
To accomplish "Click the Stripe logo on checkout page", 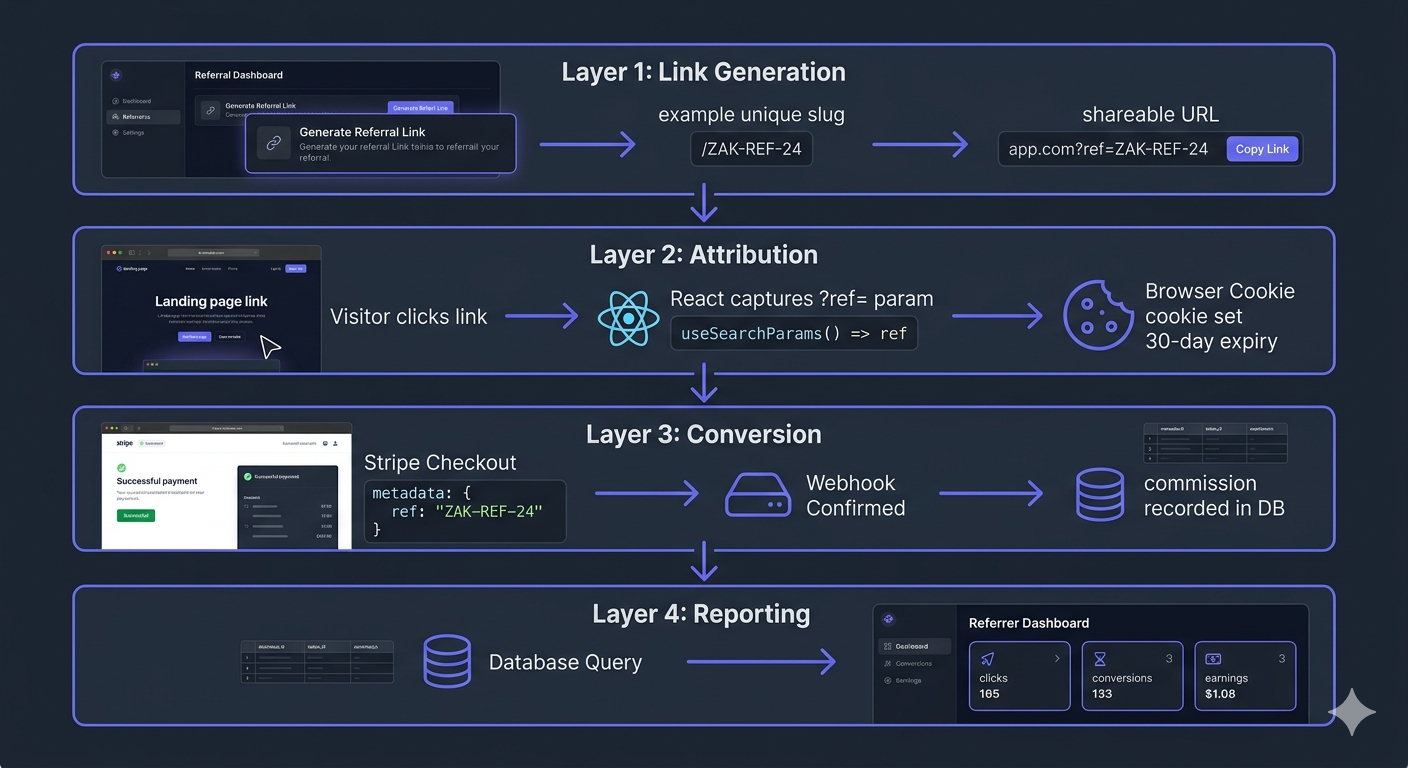I will [125, 442].
